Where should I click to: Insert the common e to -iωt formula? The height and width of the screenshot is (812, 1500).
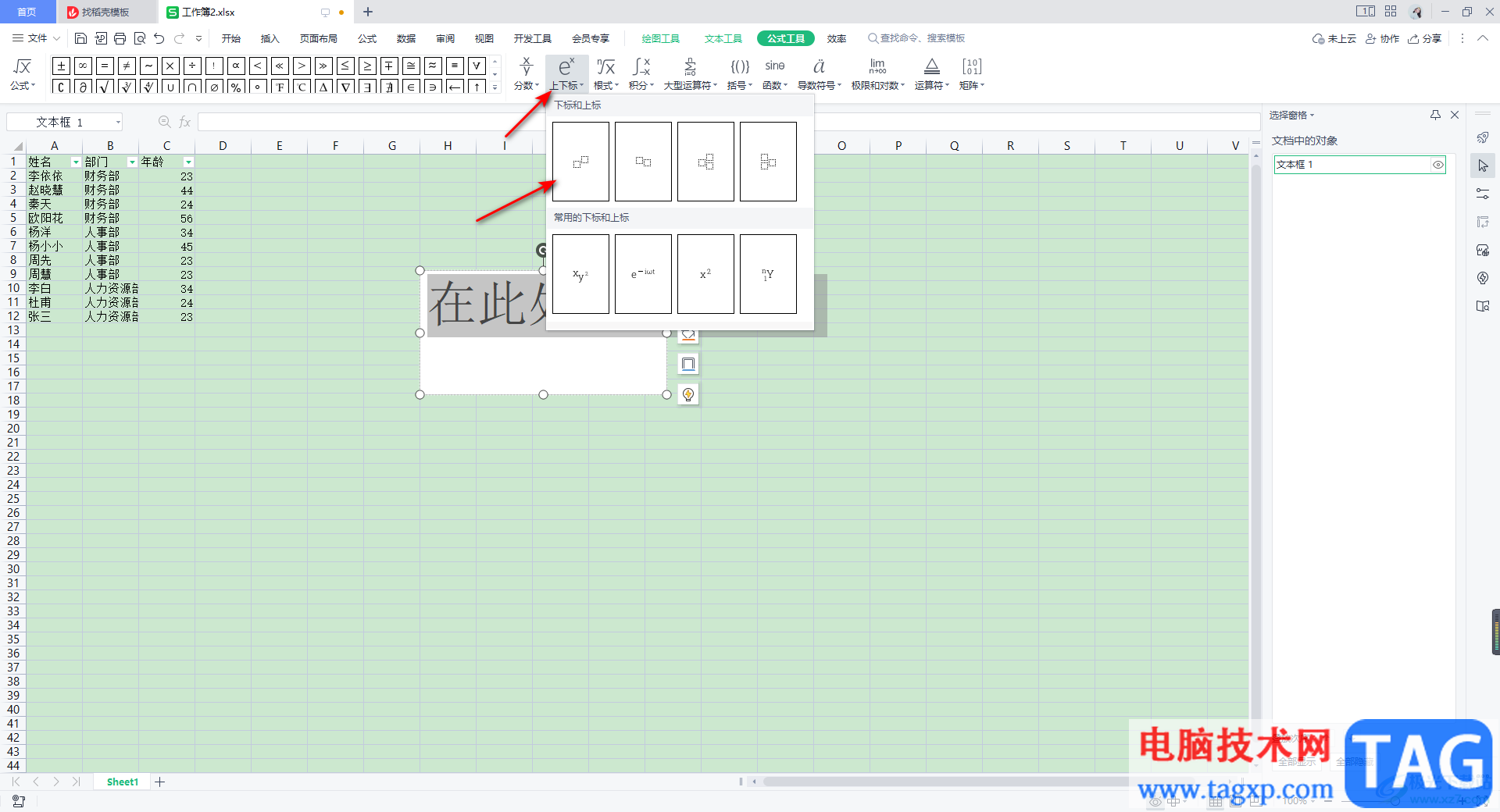tap(643, 274)
